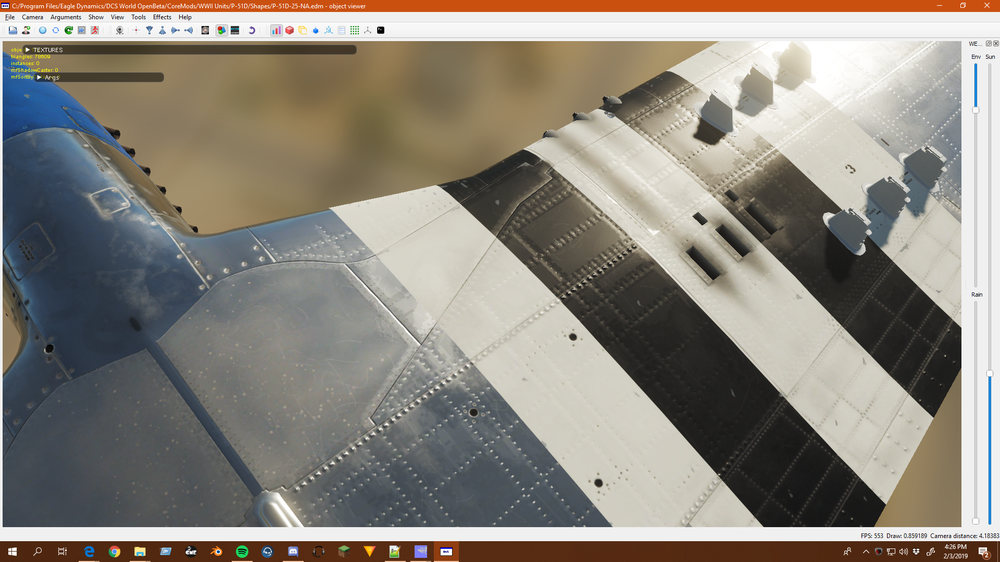This screenshot has width=1000, height=562.
Task: Click the Camera distance status text
Action: coord(964,536)
